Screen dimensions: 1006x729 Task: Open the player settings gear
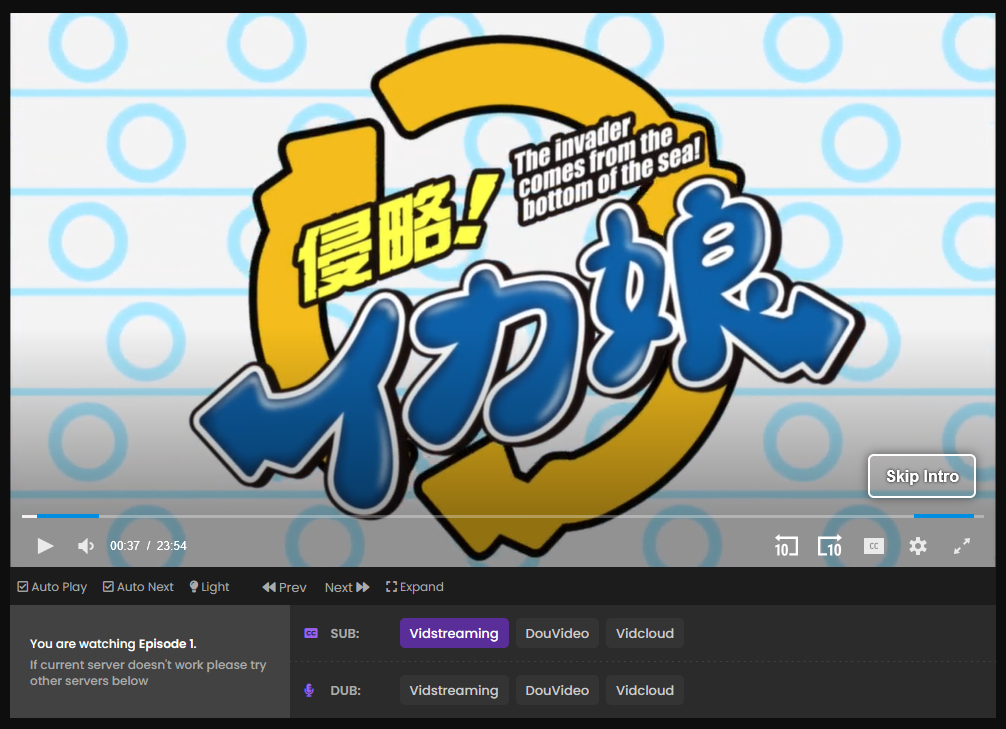click(x=918, y=546)
